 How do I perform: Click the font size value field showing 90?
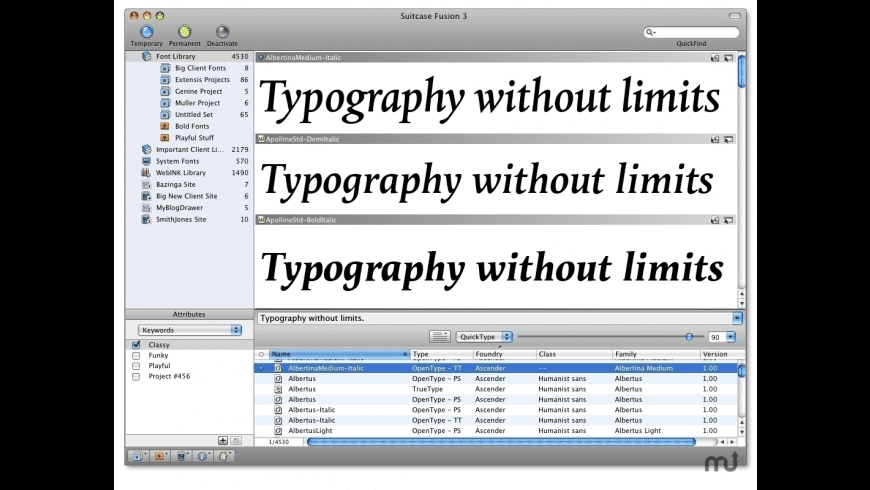coord(717,337)
